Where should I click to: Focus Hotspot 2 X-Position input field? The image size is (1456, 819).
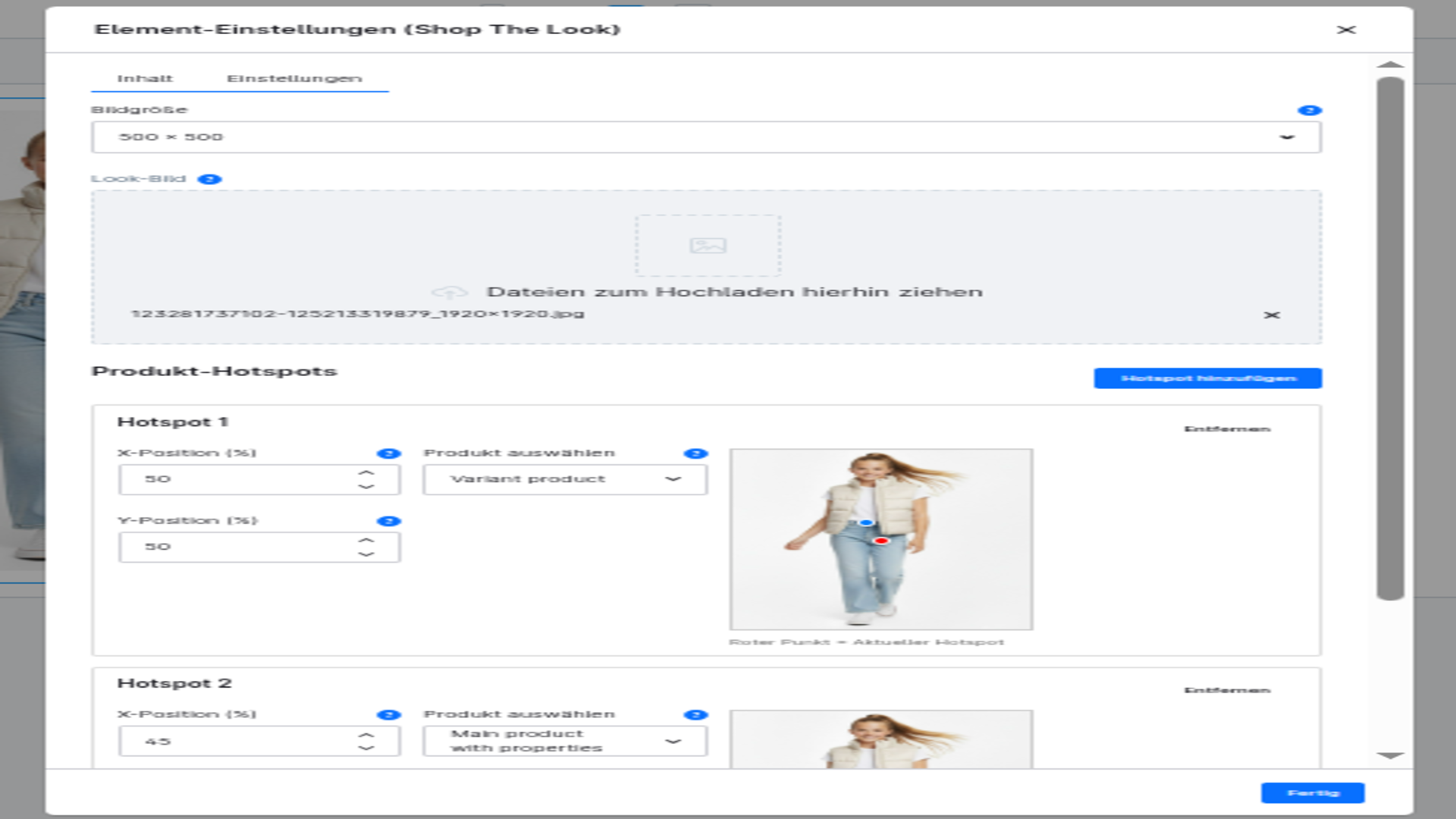(x=259, y=741)
